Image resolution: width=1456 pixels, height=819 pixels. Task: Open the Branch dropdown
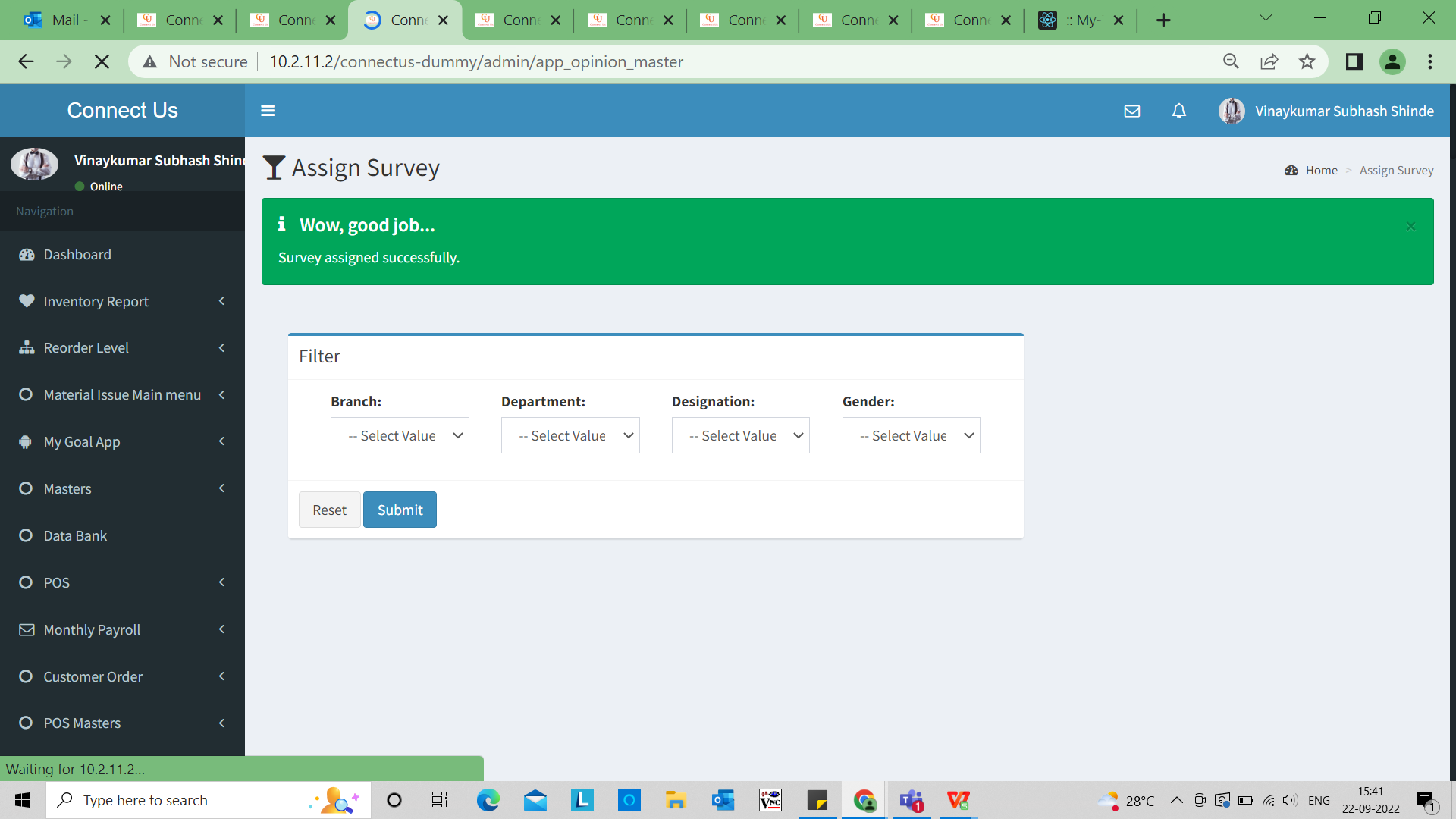400,435
